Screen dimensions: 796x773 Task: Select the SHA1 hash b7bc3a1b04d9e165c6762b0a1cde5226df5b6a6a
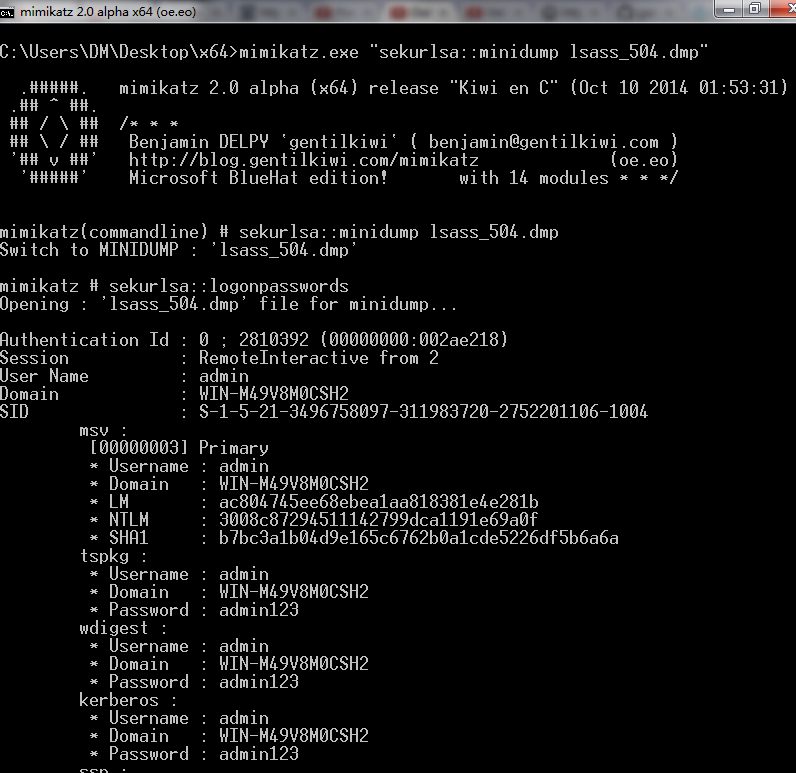[x=419, y=538]
